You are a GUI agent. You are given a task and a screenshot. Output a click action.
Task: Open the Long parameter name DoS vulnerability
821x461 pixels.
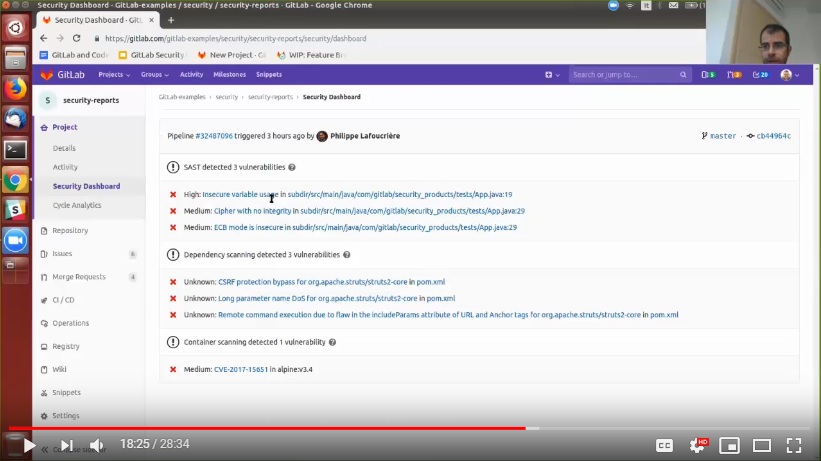318,299
